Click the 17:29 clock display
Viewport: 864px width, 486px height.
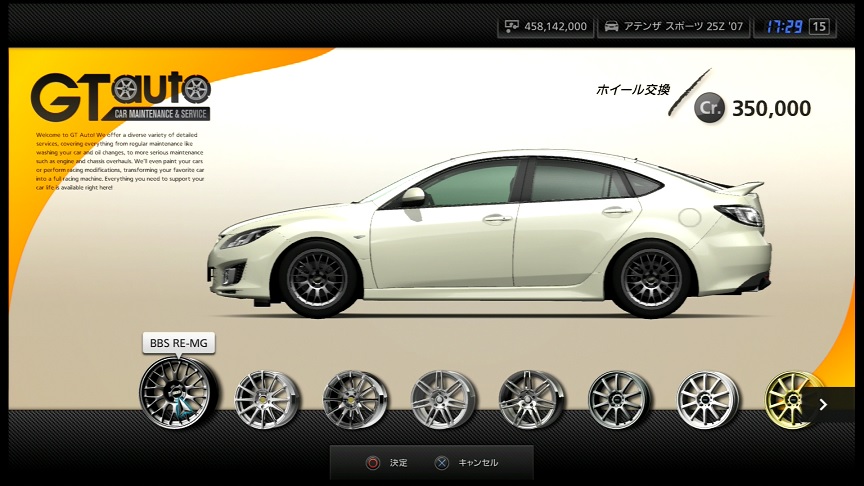pos(784,26)
